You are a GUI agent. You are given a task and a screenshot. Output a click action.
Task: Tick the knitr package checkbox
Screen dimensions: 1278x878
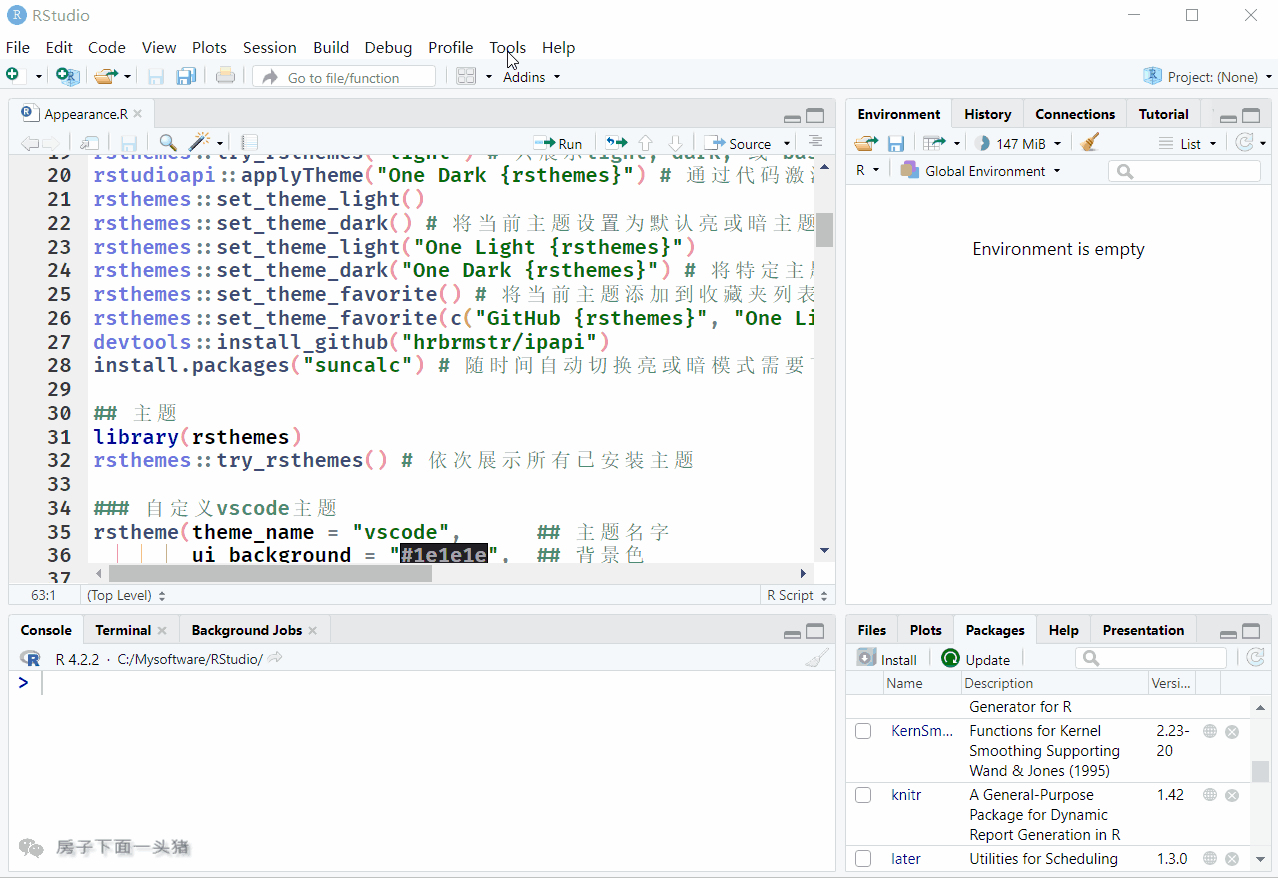coord(863,795)
